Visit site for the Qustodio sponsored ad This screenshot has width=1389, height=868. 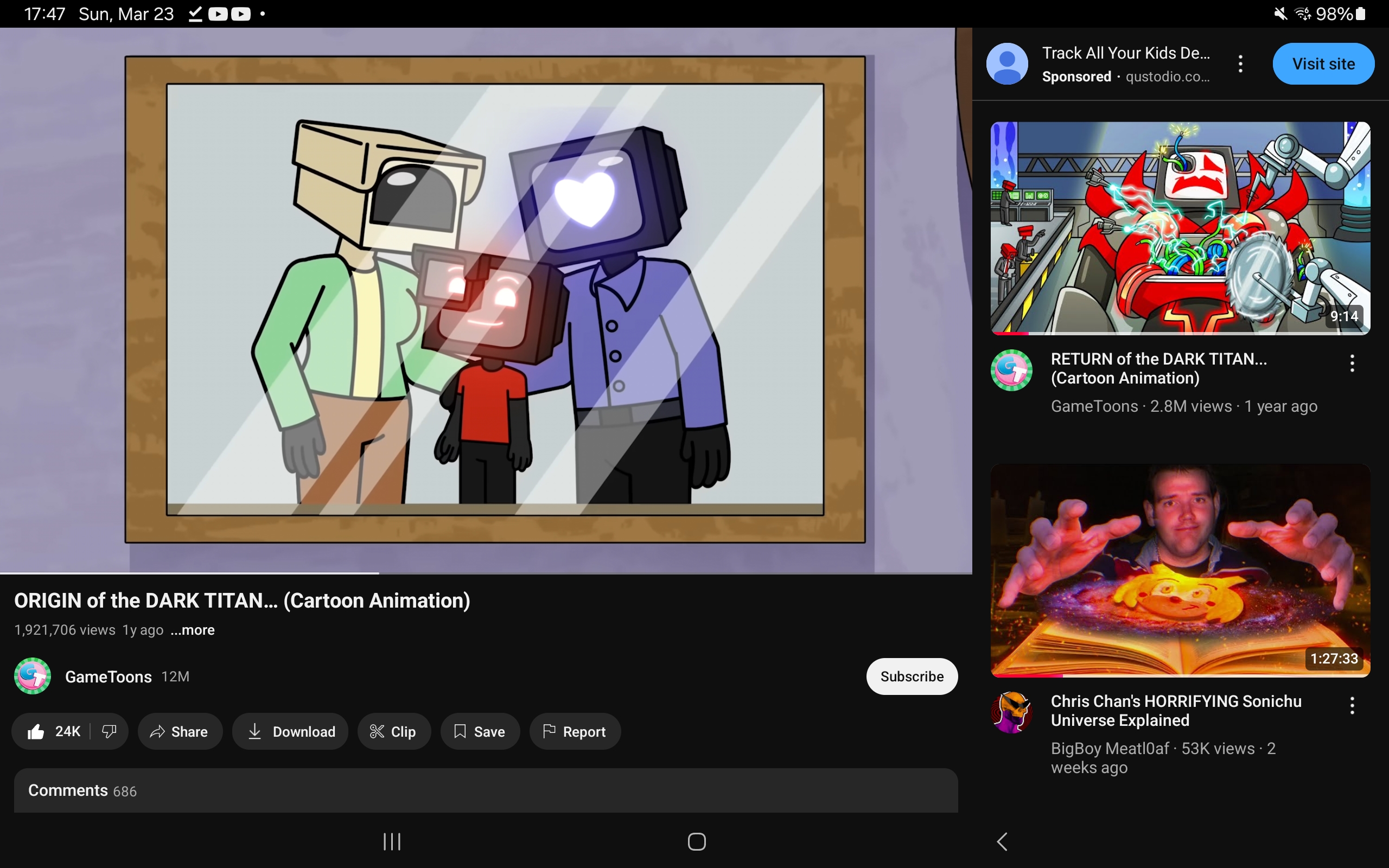click(1323, 63)
